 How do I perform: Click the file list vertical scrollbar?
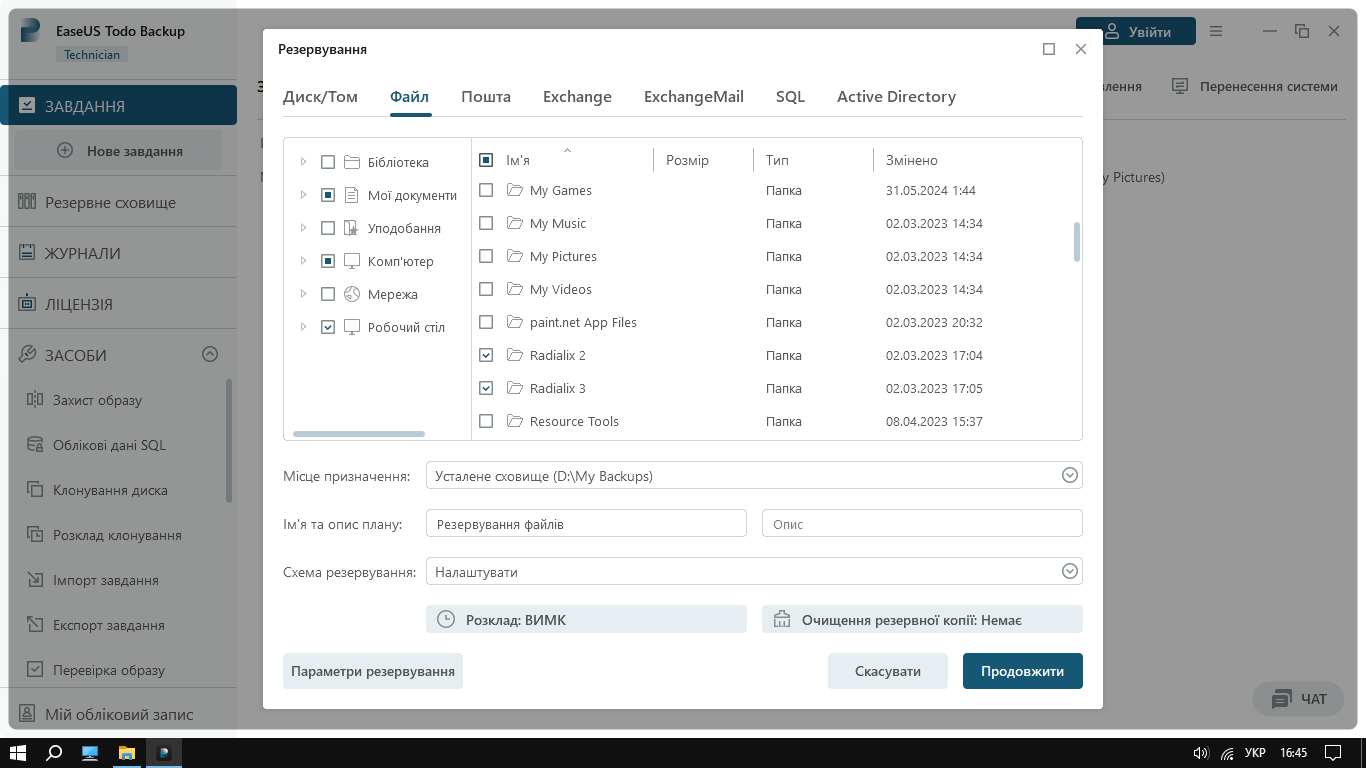1077,242
